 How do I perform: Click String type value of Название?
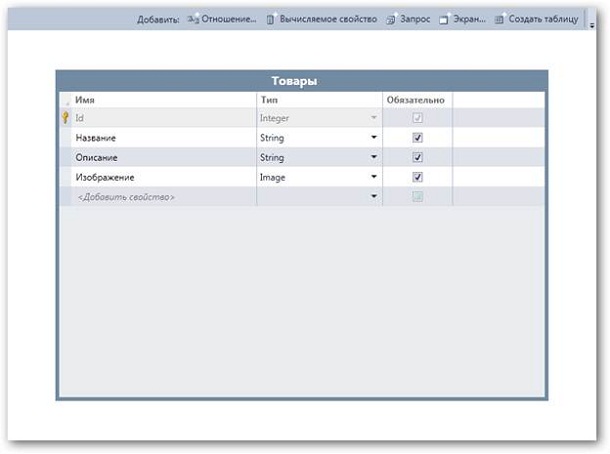point(272,138)
